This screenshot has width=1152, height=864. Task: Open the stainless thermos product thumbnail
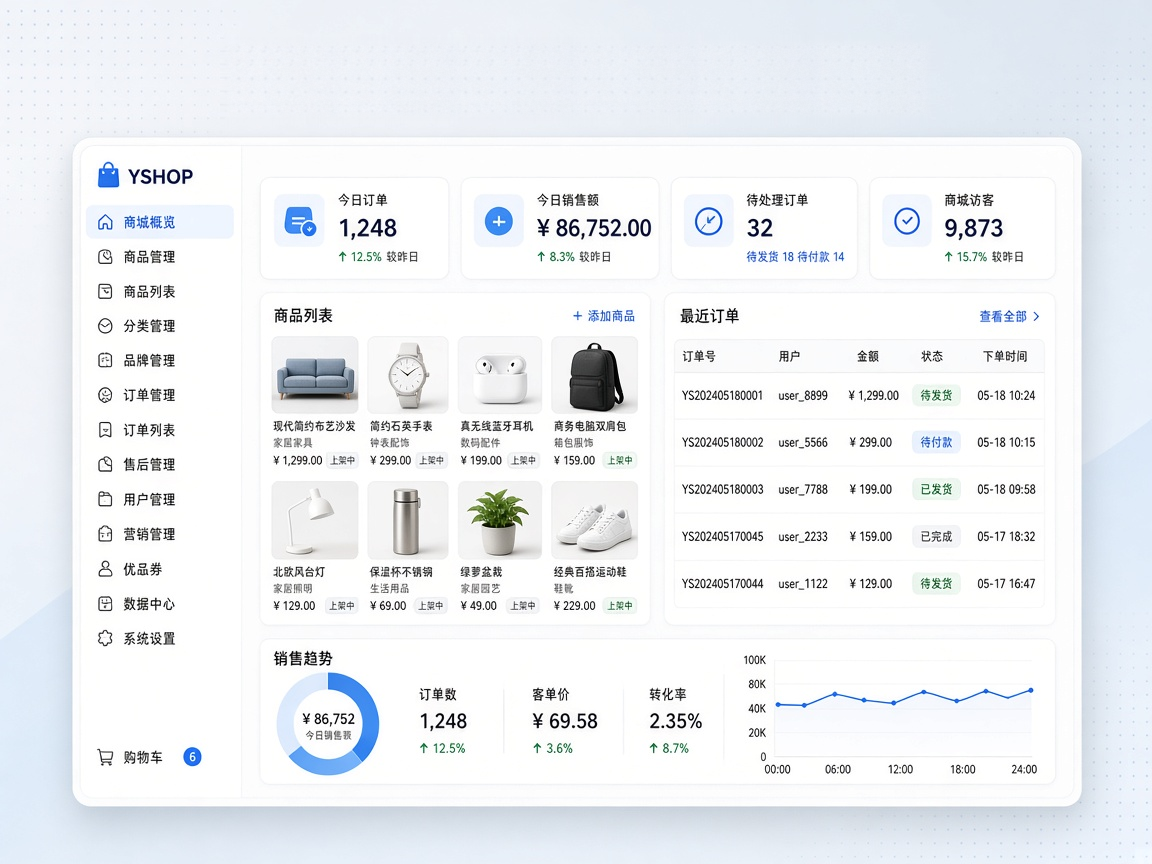click(408, 520)
